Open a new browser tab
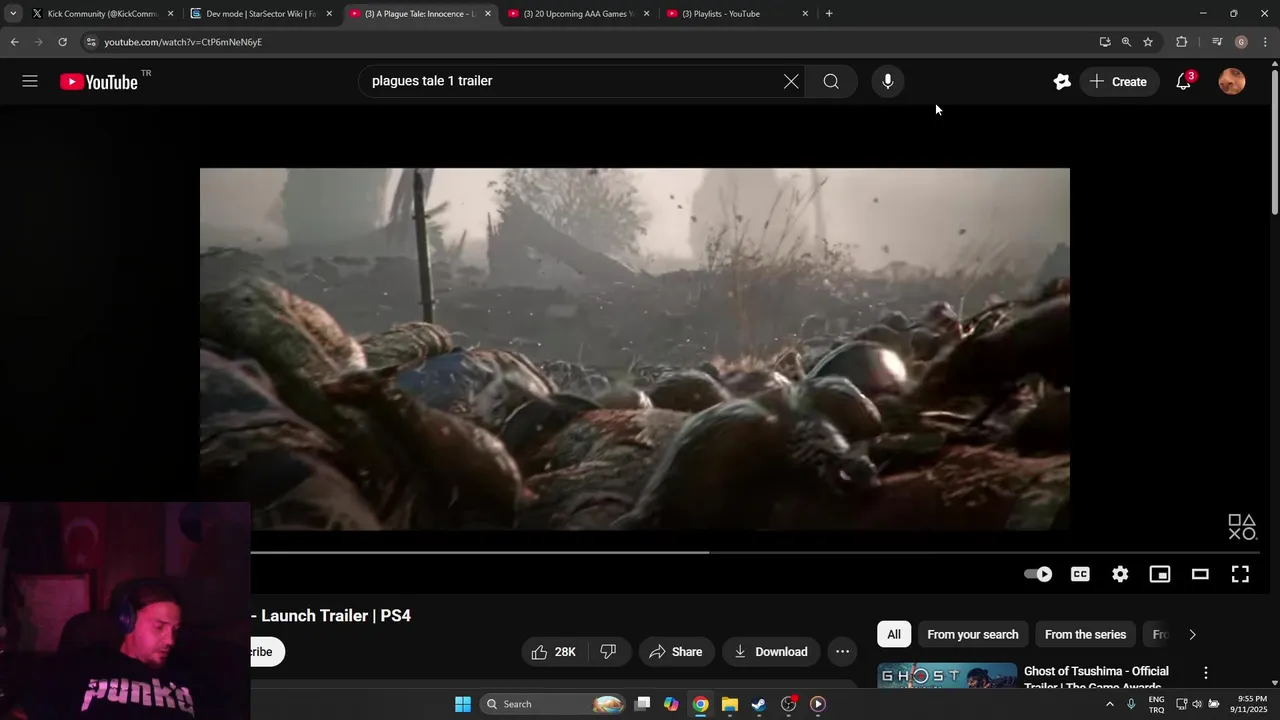Screen dimensions: 1280x720 pos(829,14)
